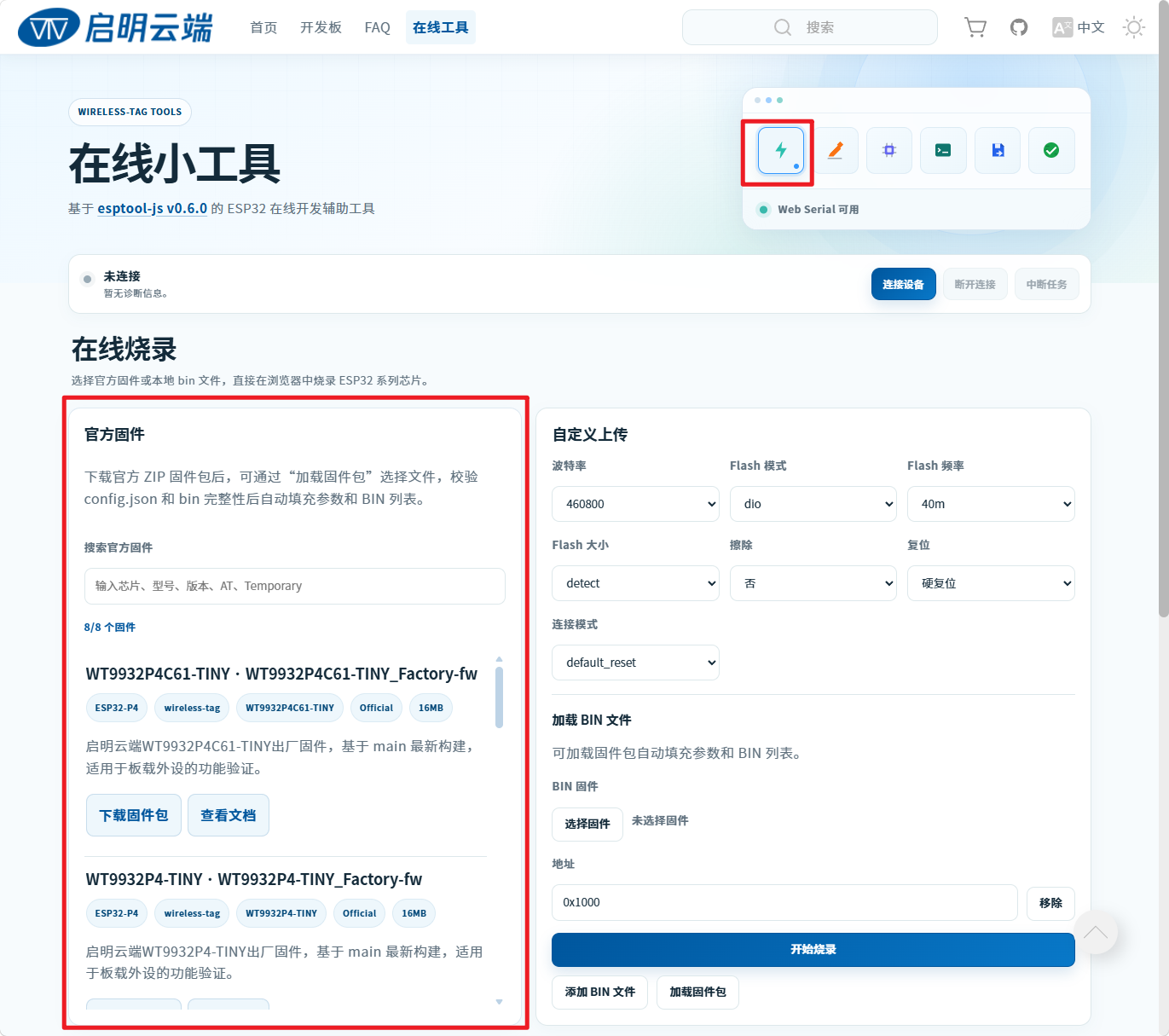Click the 未连接 status label
Screen dimensions: 1169x1036
point(122,276)
